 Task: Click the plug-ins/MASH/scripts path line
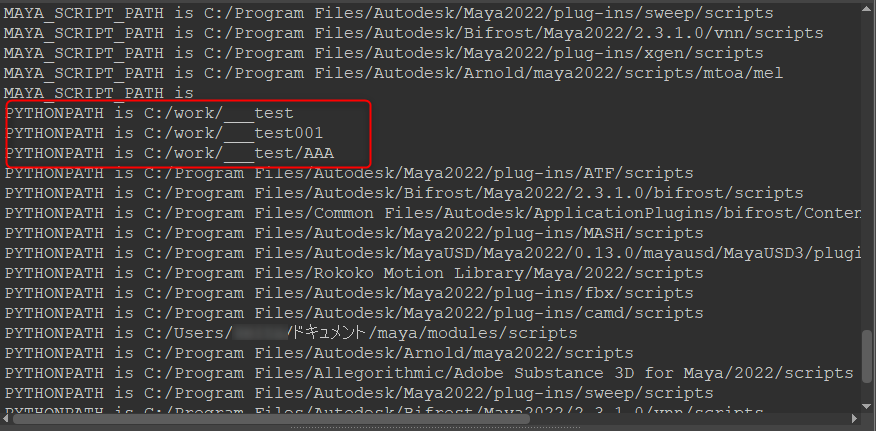point(354,233)
